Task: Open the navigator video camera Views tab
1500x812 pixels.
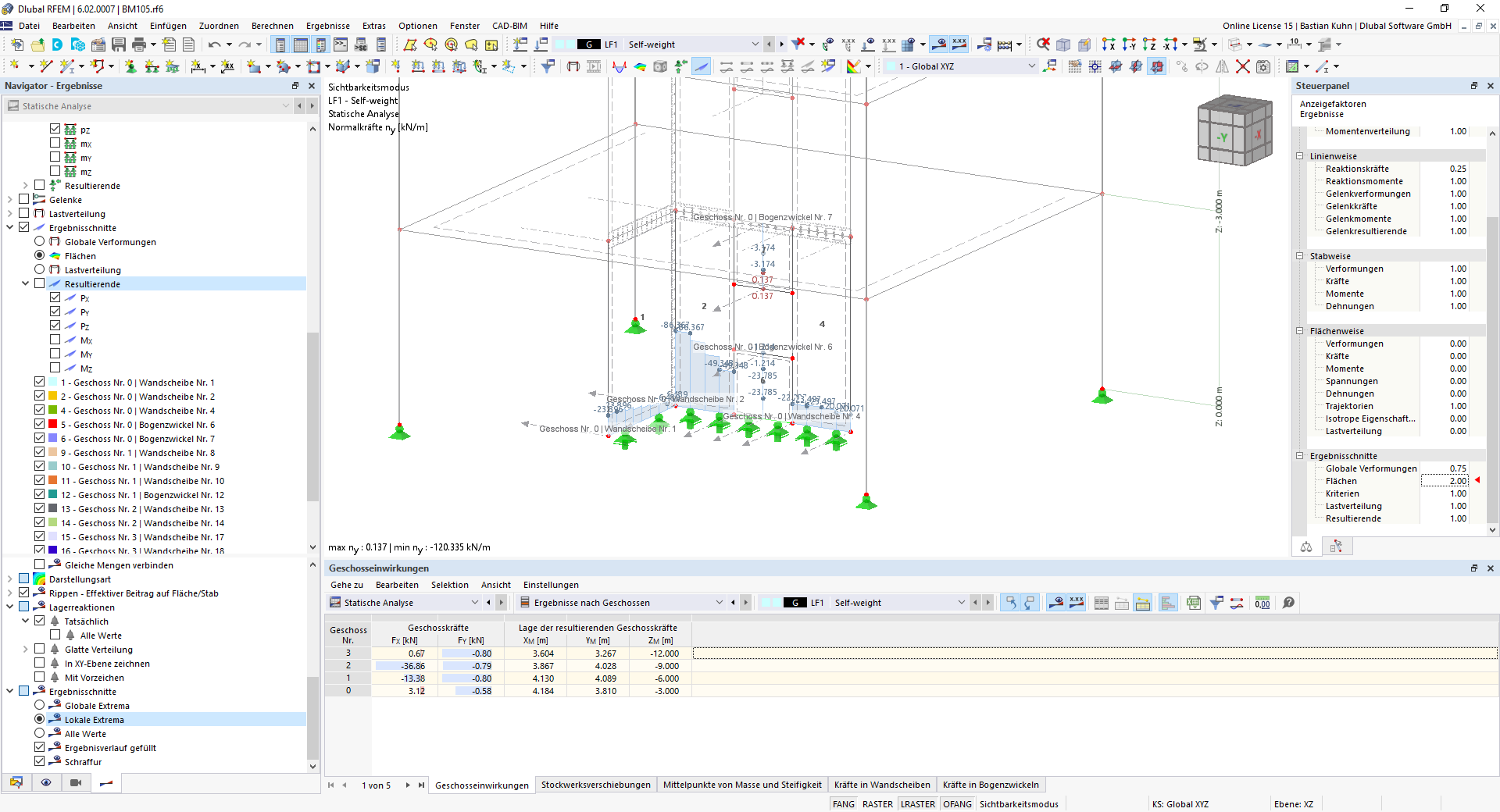Action: point(76,782)
